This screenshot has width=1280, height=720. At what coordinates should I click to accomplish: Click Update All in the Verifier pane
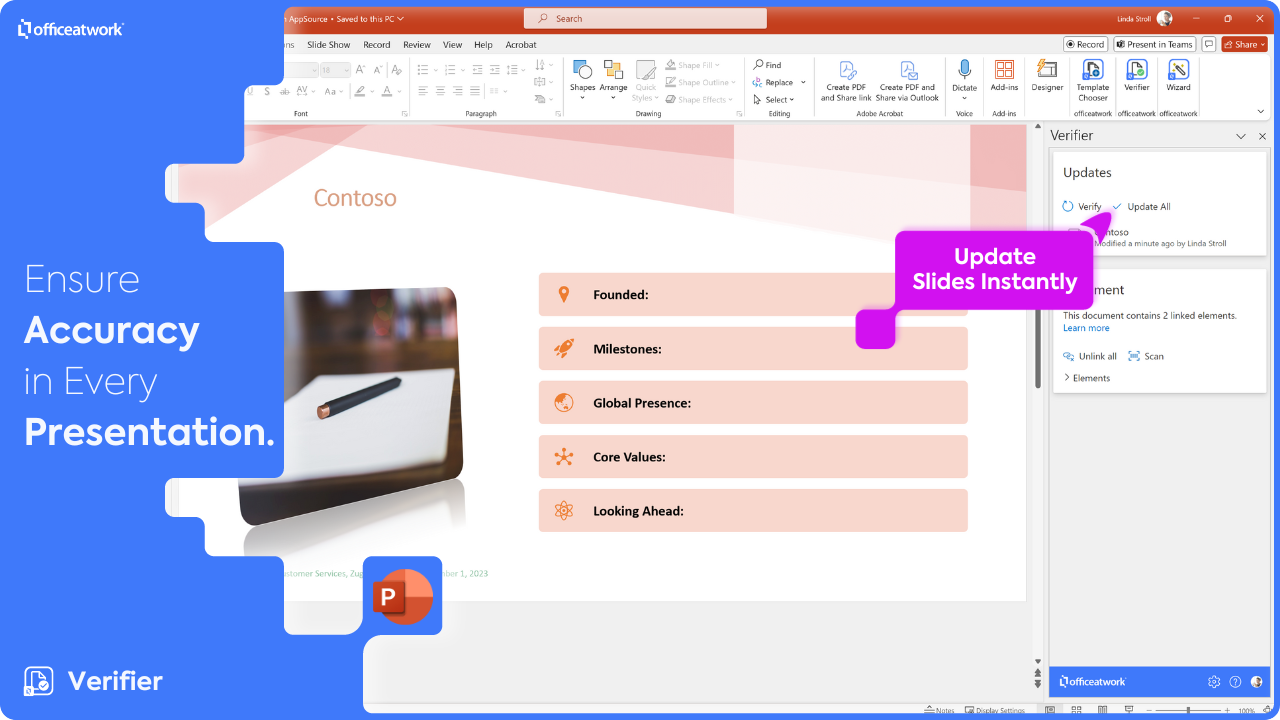pos(1141,207)
